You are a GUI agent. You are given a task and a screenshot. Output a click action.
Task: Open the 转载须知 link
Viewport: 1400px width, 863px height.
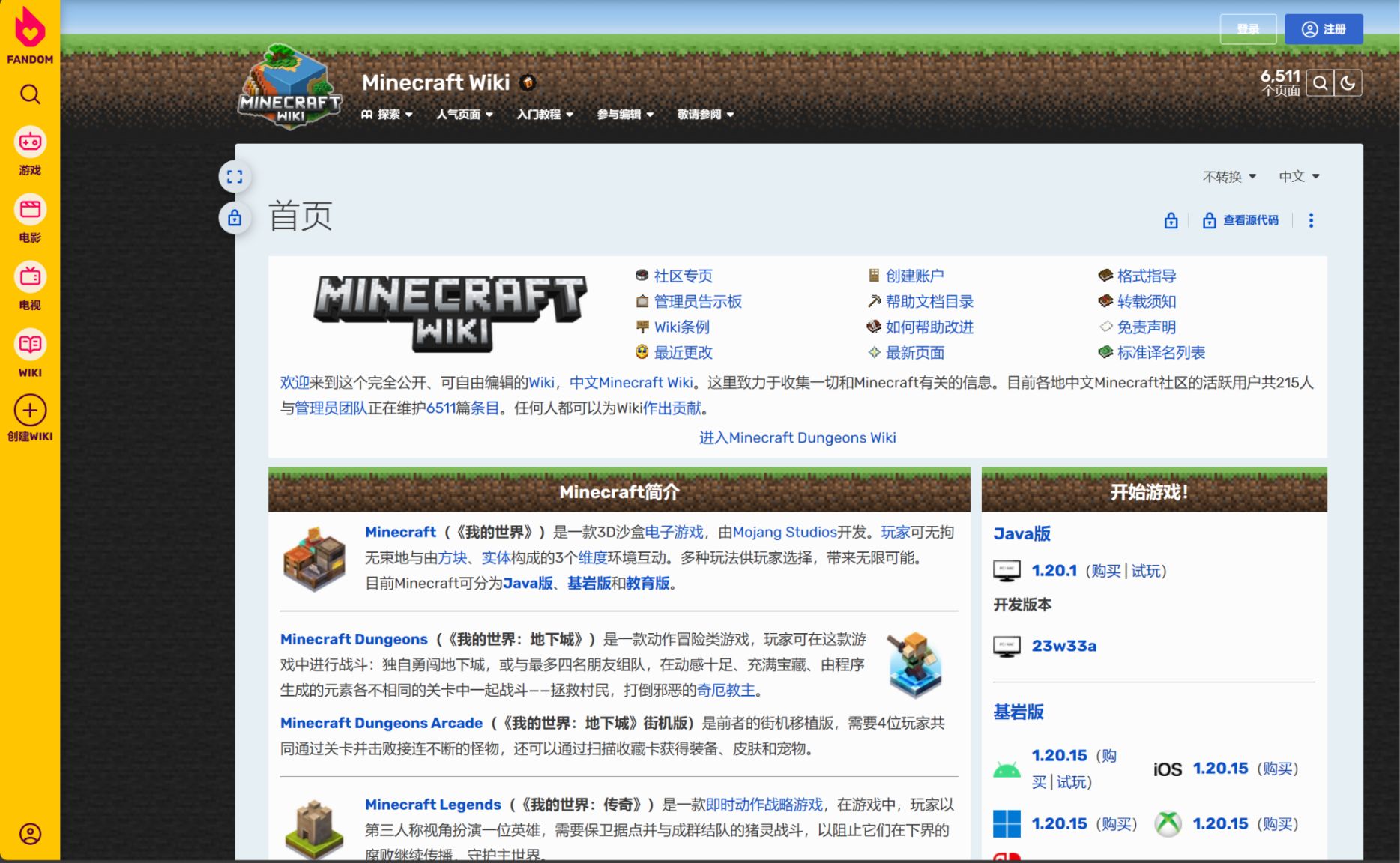(1147, 301)
